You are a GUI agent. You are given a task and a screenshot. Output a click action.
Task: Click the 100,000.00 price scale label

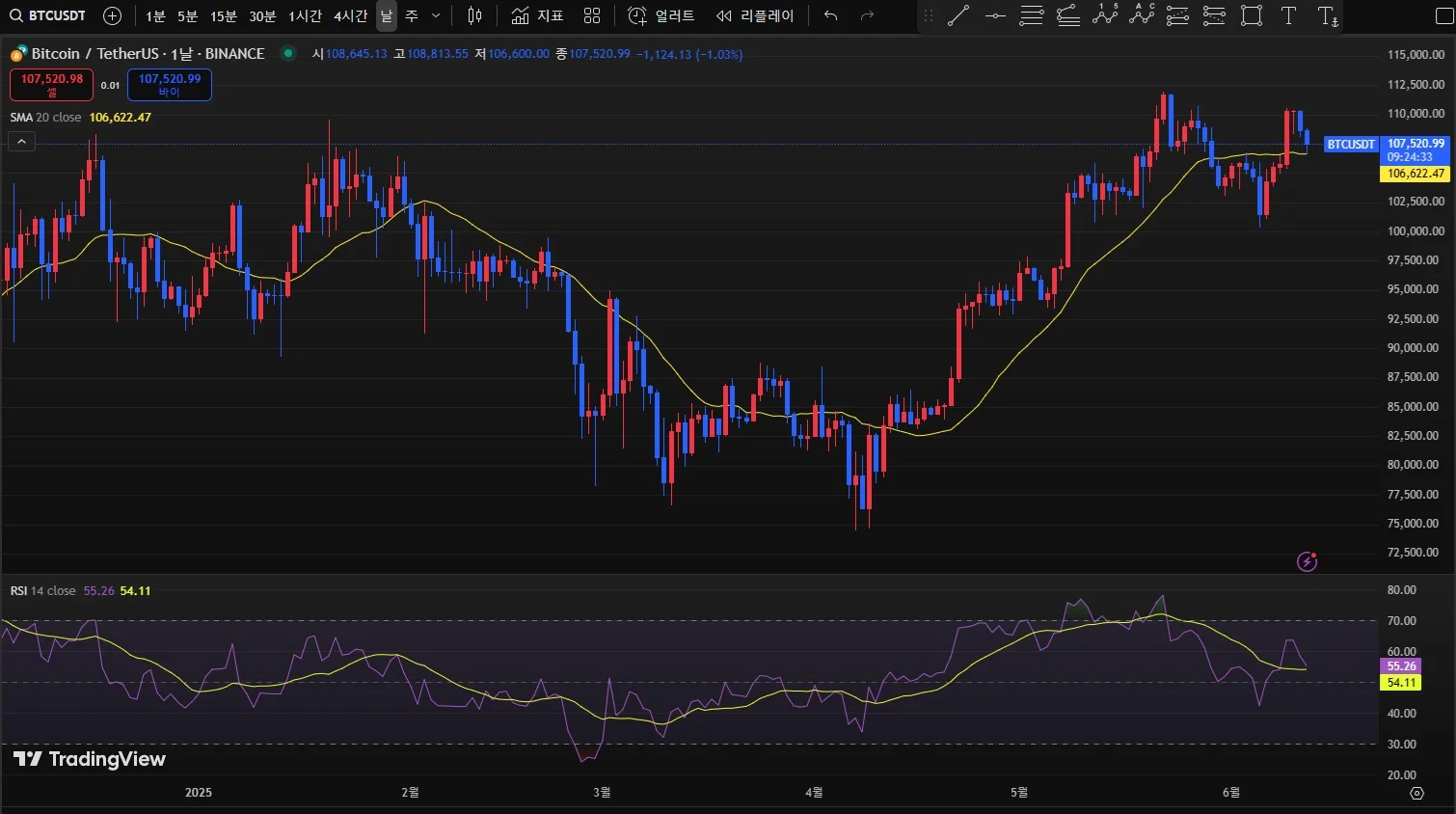pyautogui.click(x=1416, y=231)
